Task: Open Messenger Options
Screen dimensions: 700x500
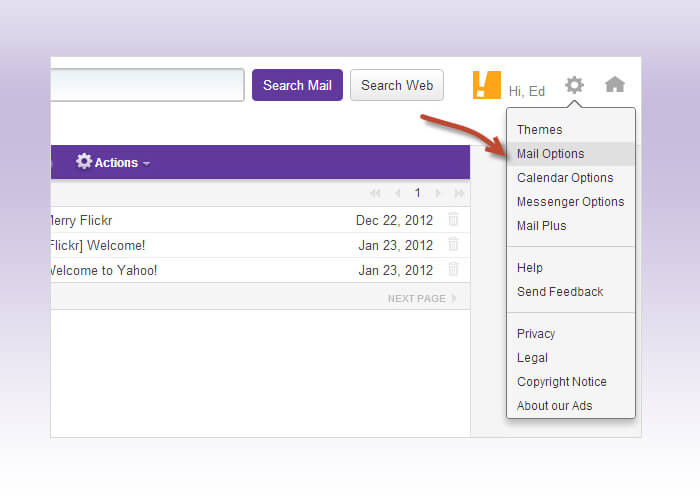Action: (x=571, y=202)
